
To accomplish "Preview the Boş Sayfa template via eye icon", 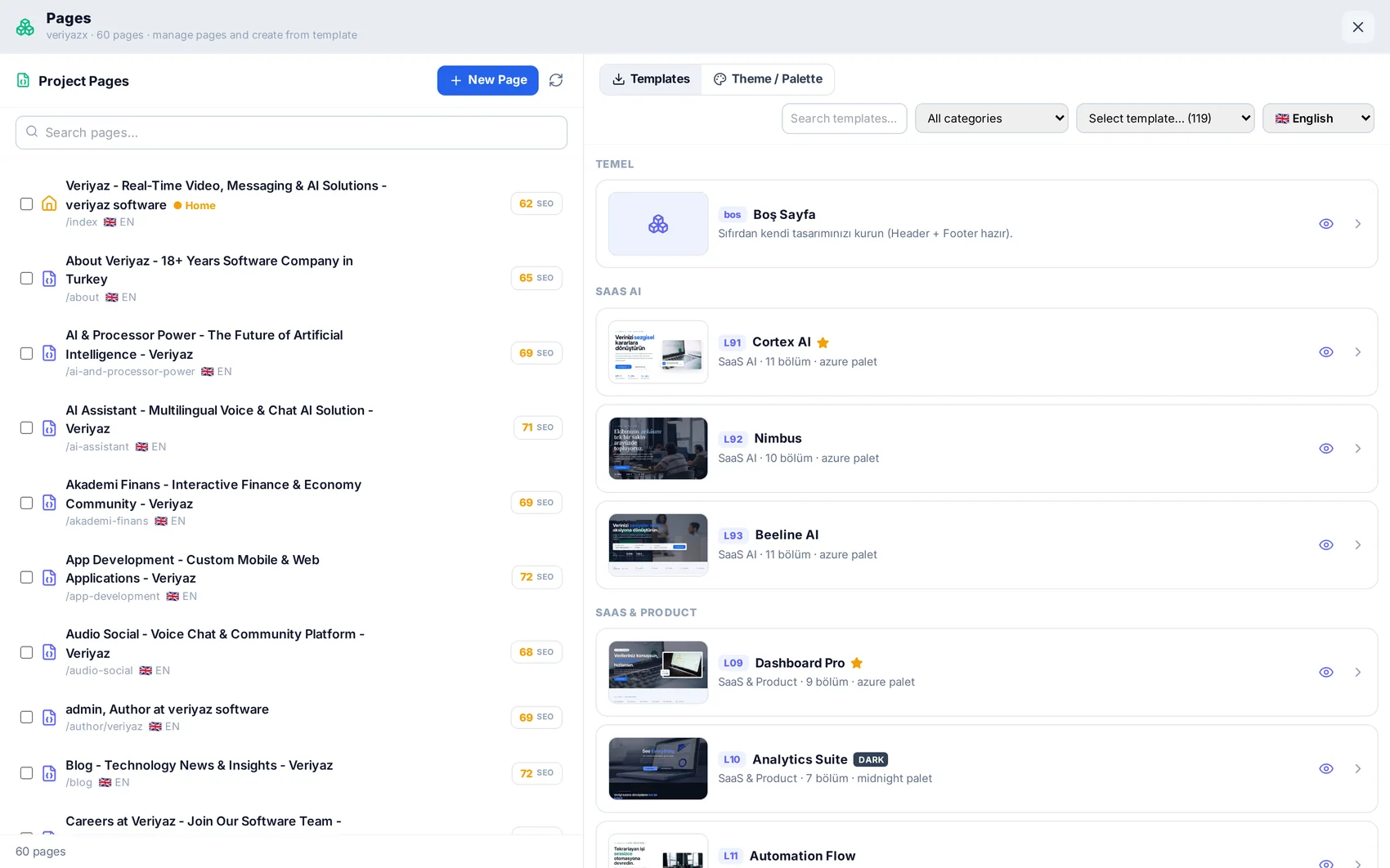I will tap(1326, 224).
